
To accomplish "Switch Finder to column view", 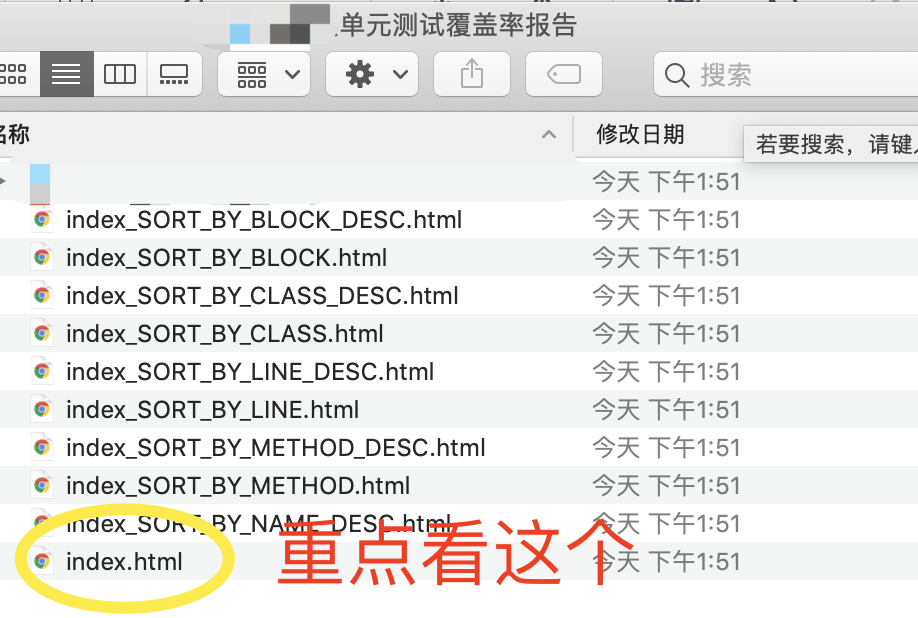I will [120, 73].
